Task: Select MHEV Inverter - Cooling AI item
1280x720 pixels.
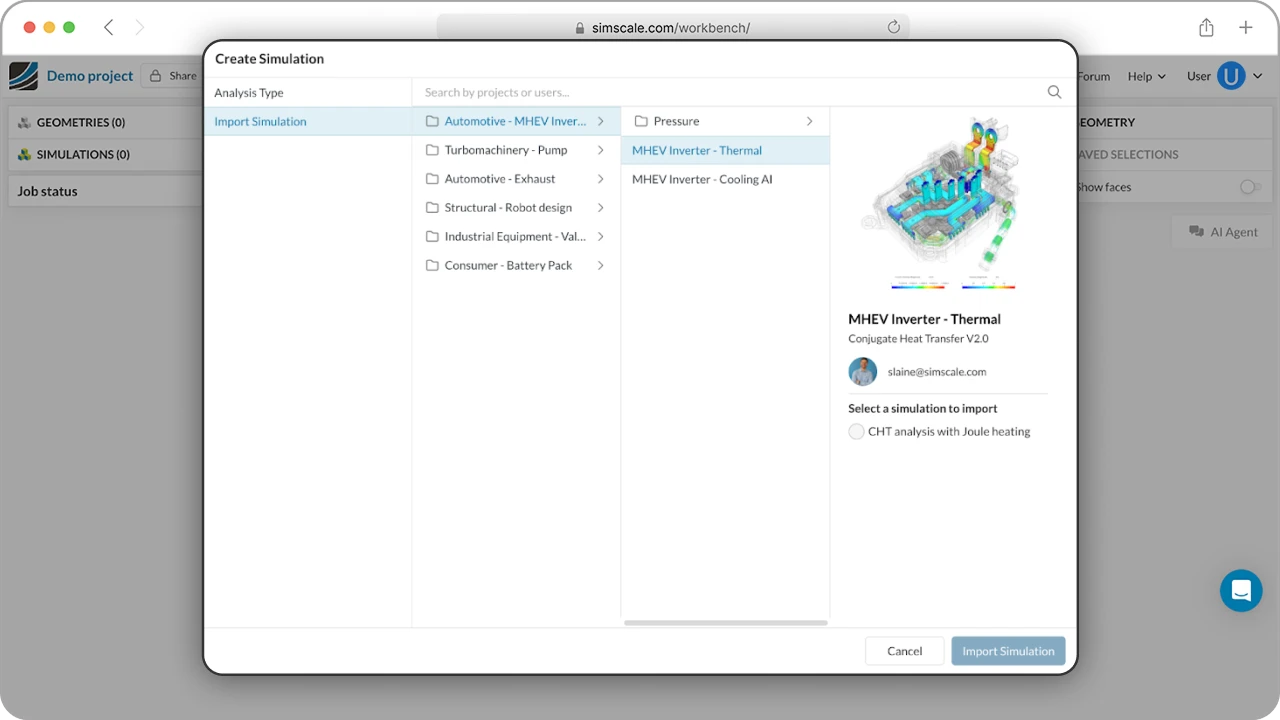Action: pyautogui.click(x=702, y=179)
